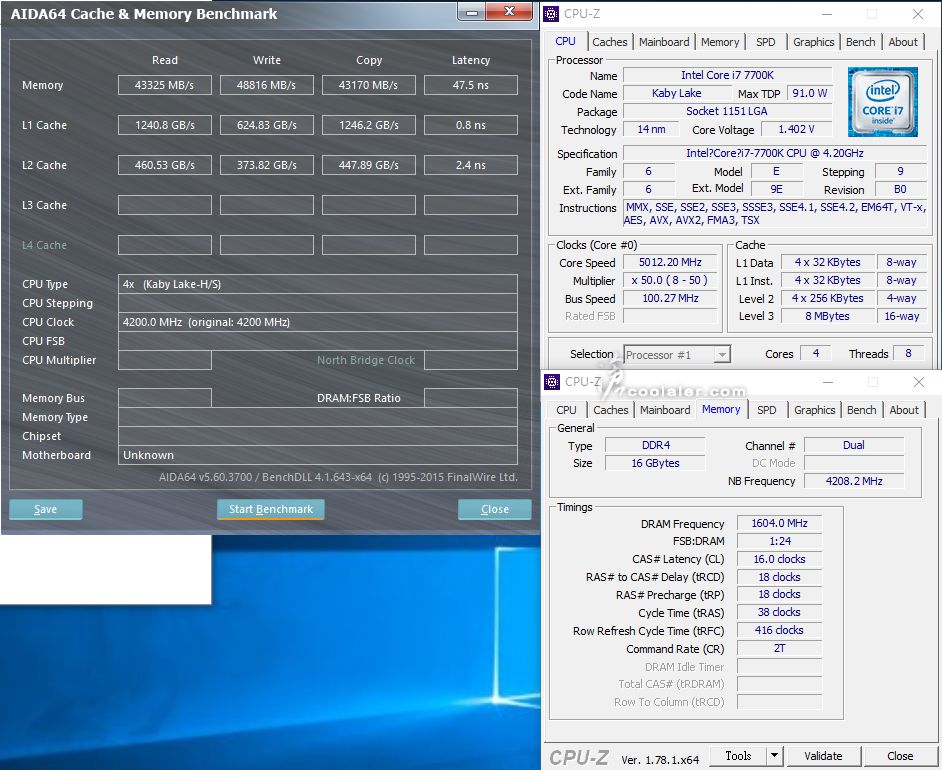
Task: Click Row Refresh Cycle Time 416 clocks
Action: point(779,630)
